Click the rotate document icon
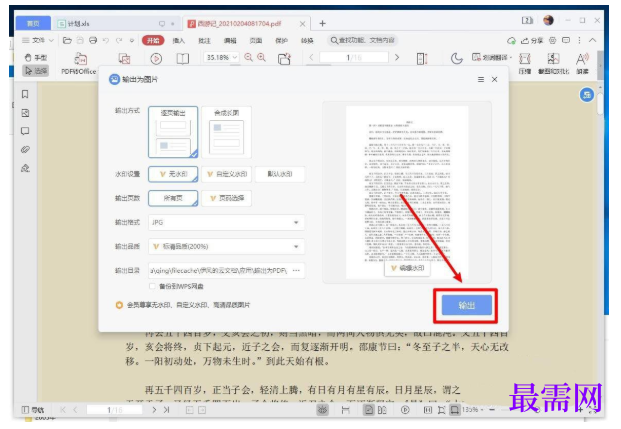 click(x=284, y=59)
